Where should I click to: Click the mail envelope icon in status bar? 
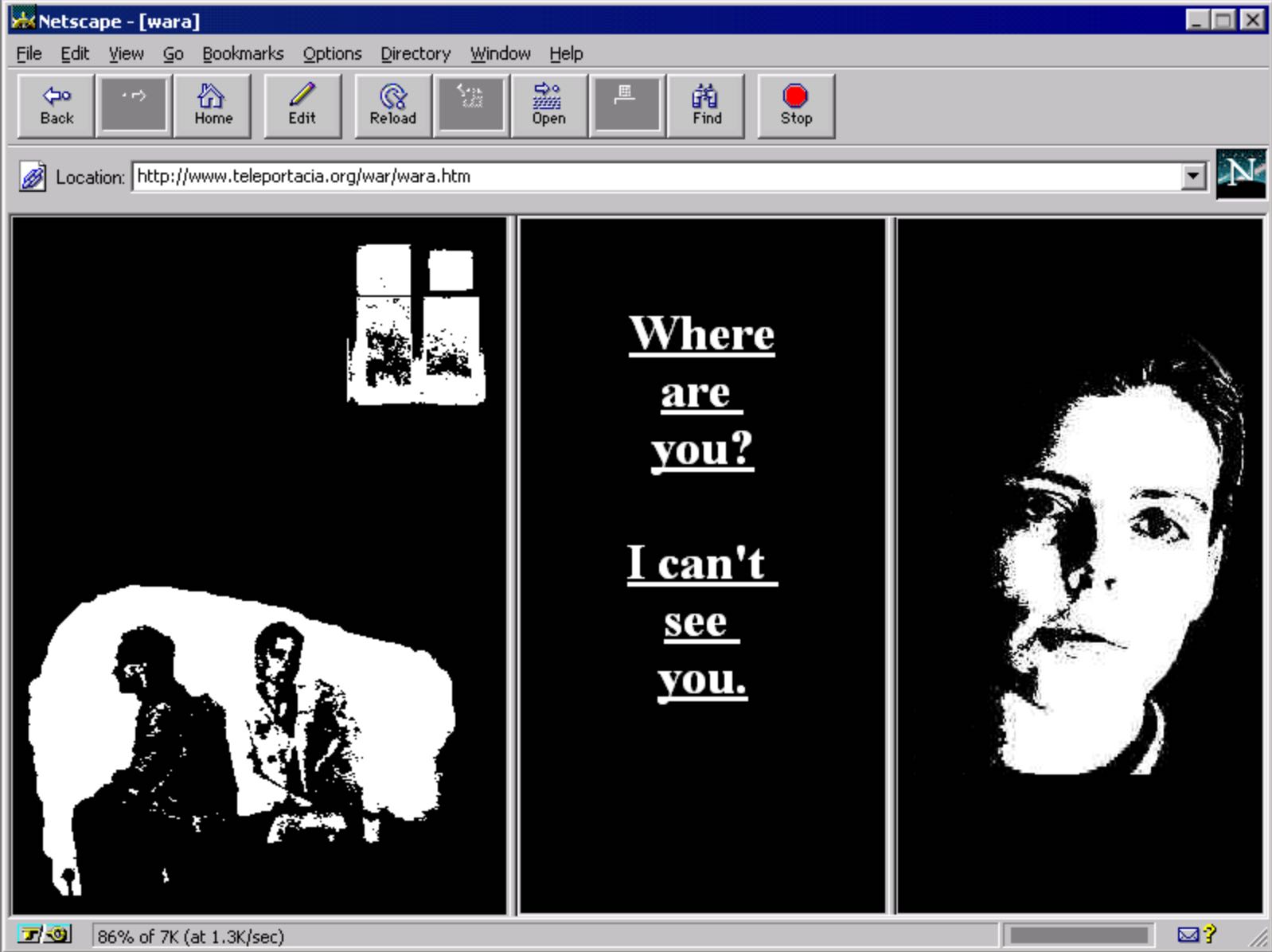1188,934
